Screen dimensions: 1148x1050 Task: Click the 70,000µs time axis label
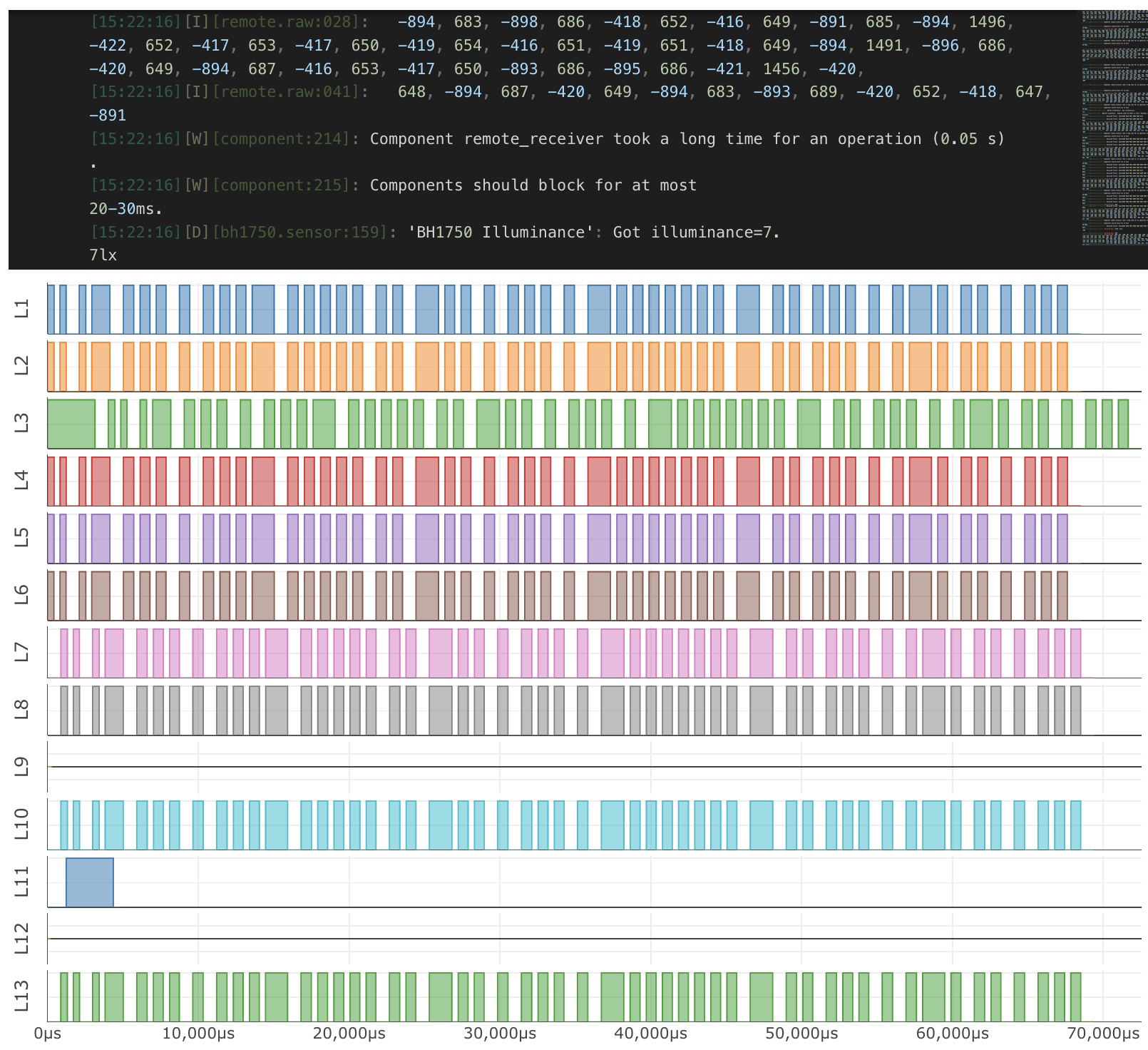point(1102,1033)
